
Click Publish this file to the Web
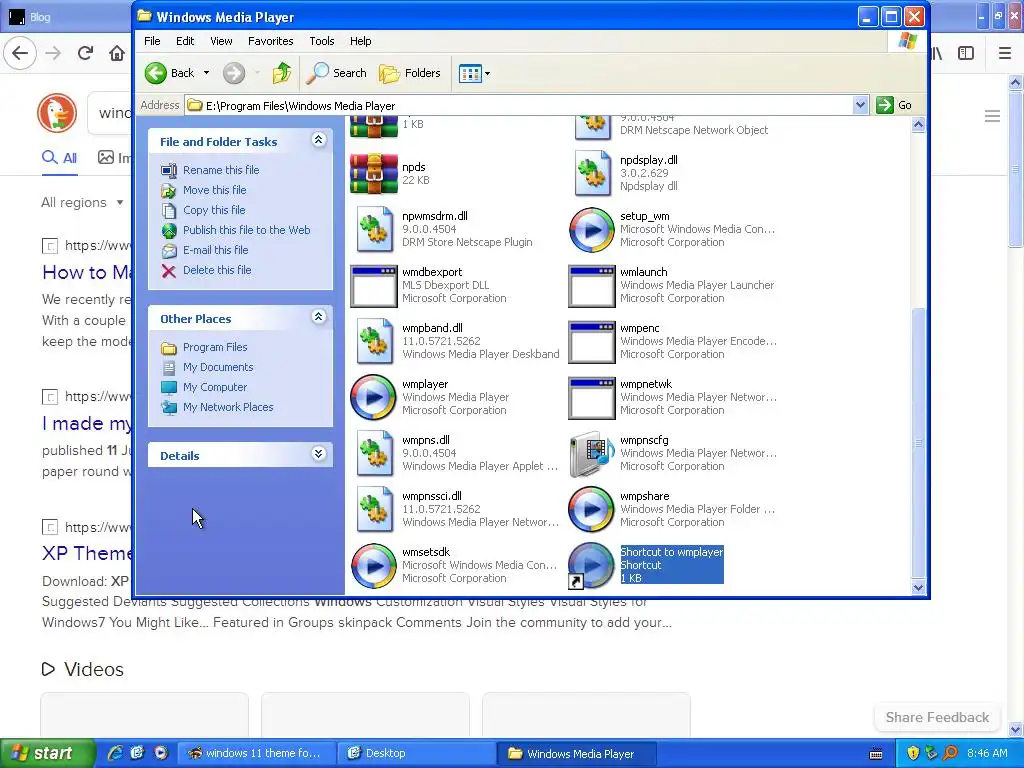coord(246,230)
